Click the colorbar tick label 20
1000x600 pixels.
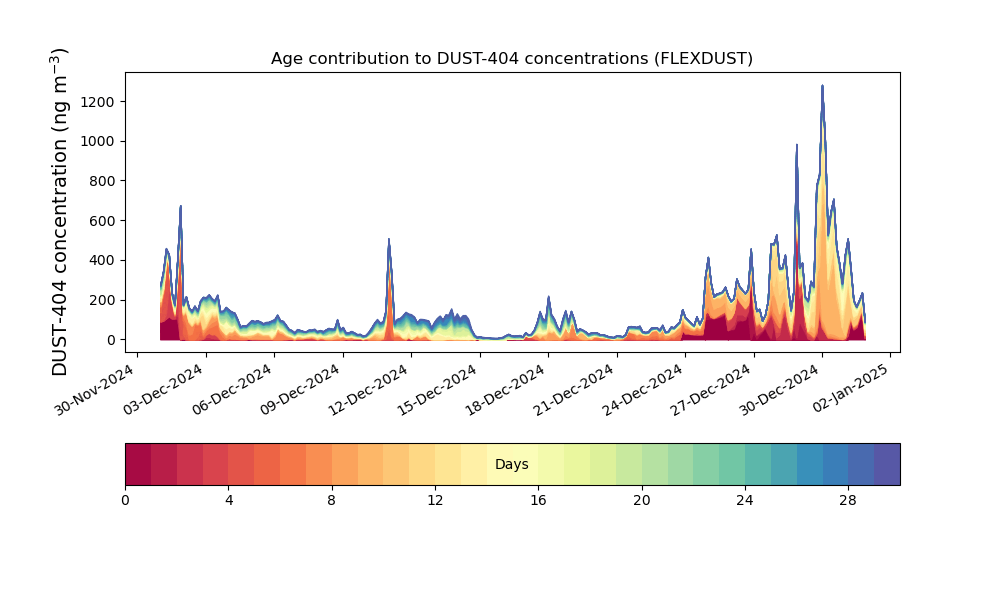point(642,501)
